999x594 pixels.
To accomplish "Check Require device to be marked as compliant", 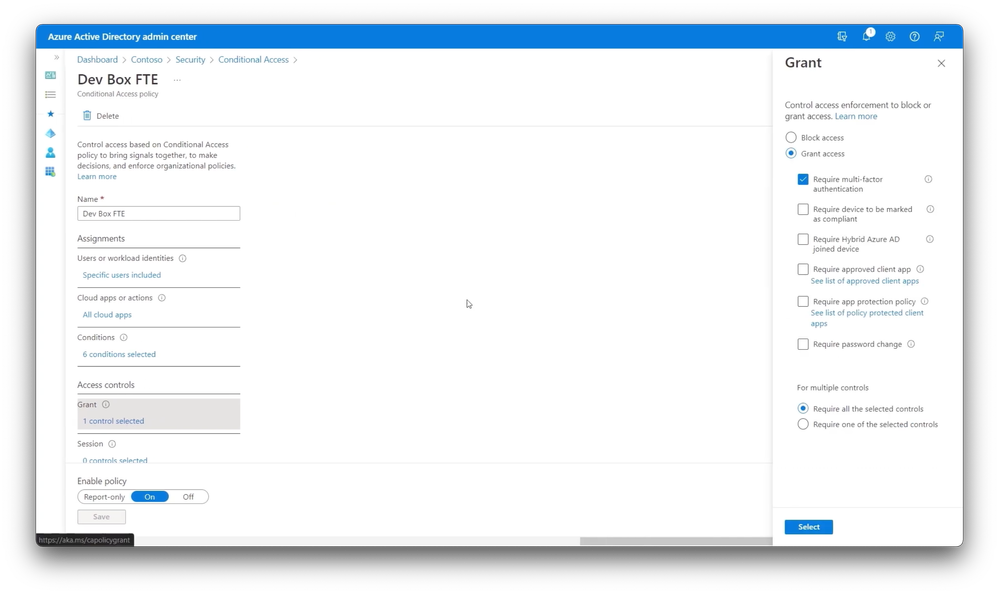I will [x=803, y=209].
